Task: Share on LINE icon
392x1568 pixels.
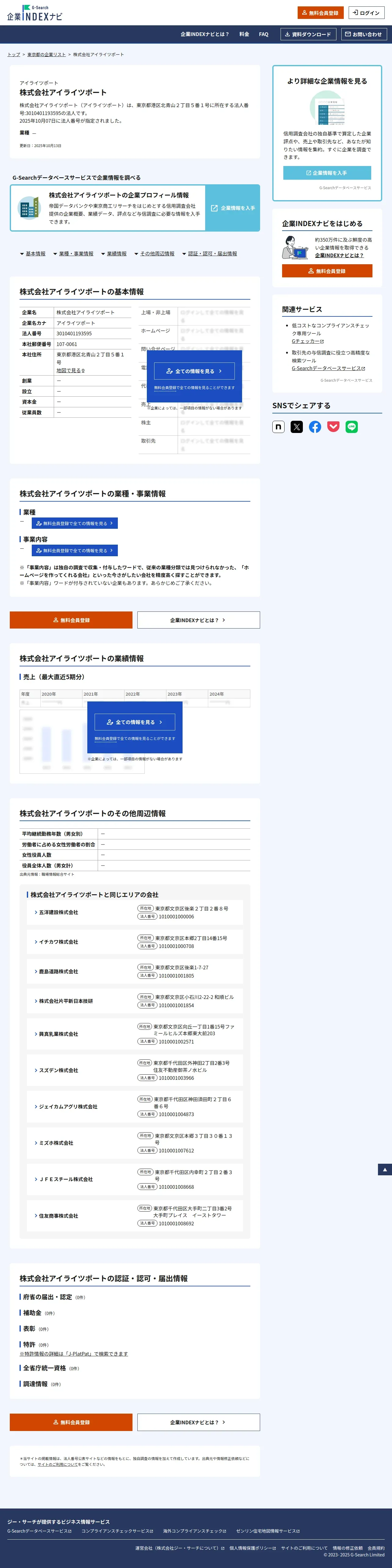Action: (352, 427)
